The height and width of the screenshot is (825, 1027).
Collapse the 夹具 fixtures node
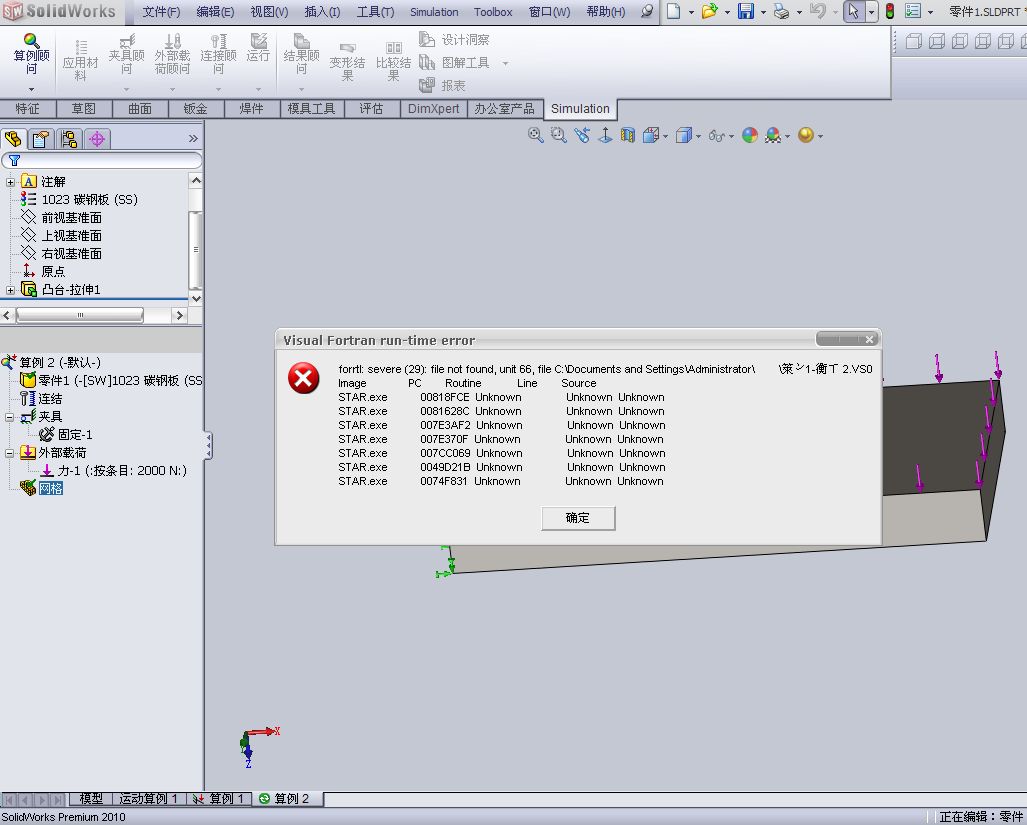point(10,417)
